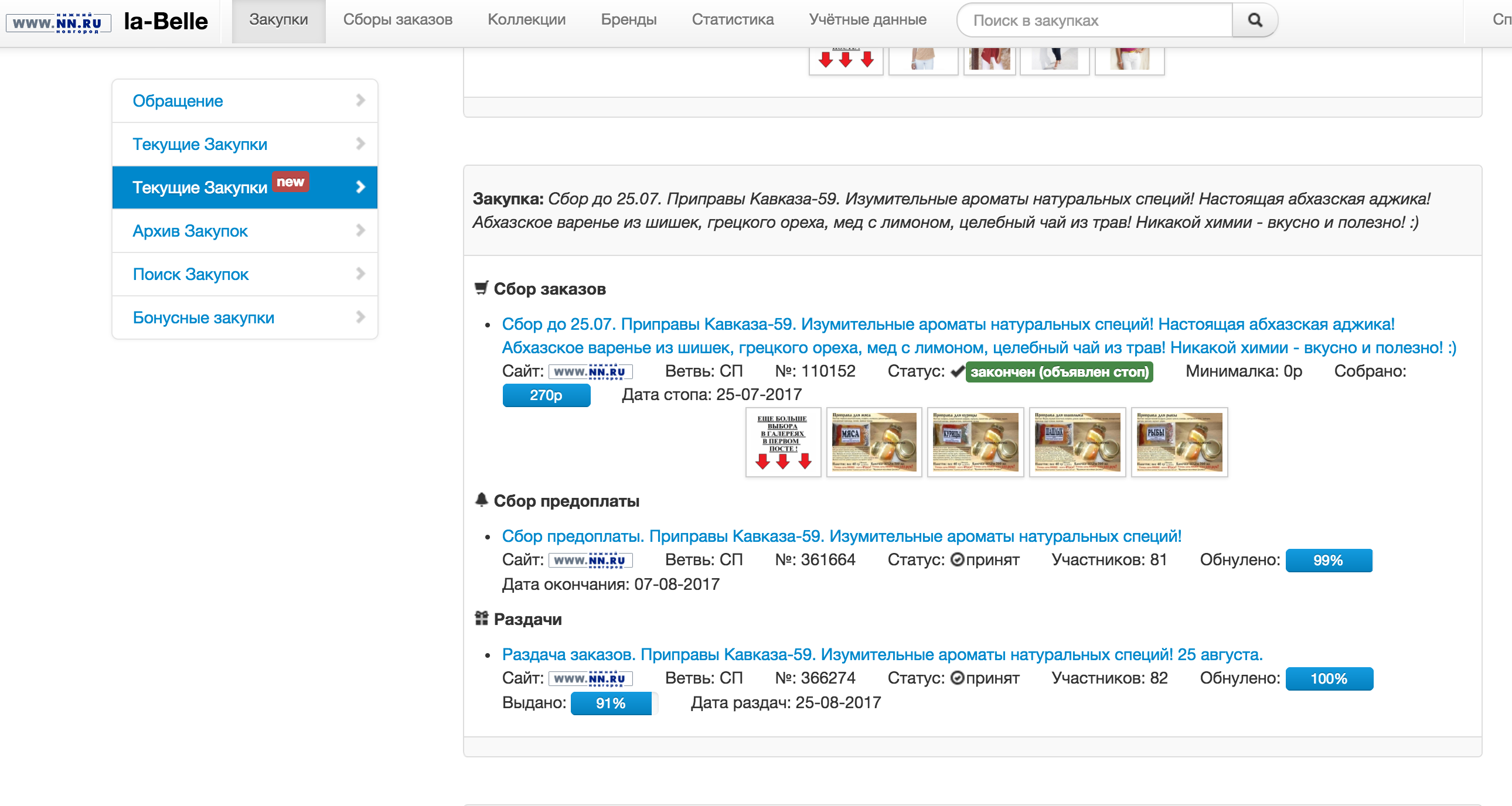This screenshot has height=806, width=1512.
Task: Click the magnifying glass search button
Action: [1254, 21]
